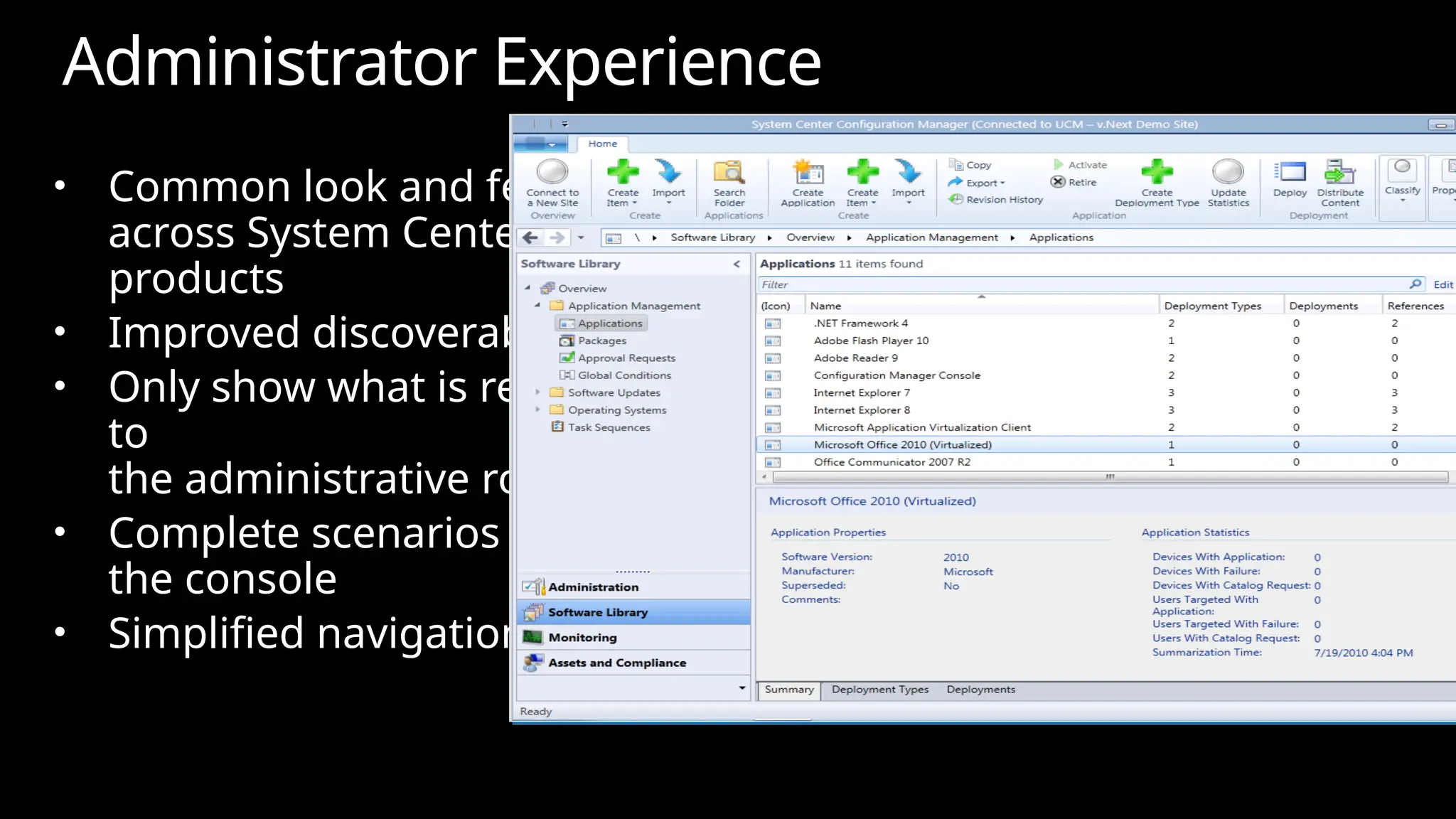Click the Create Deployment Type icon
The width and height of the screenshot is (1456, 819).
[x=1157, y=172]
